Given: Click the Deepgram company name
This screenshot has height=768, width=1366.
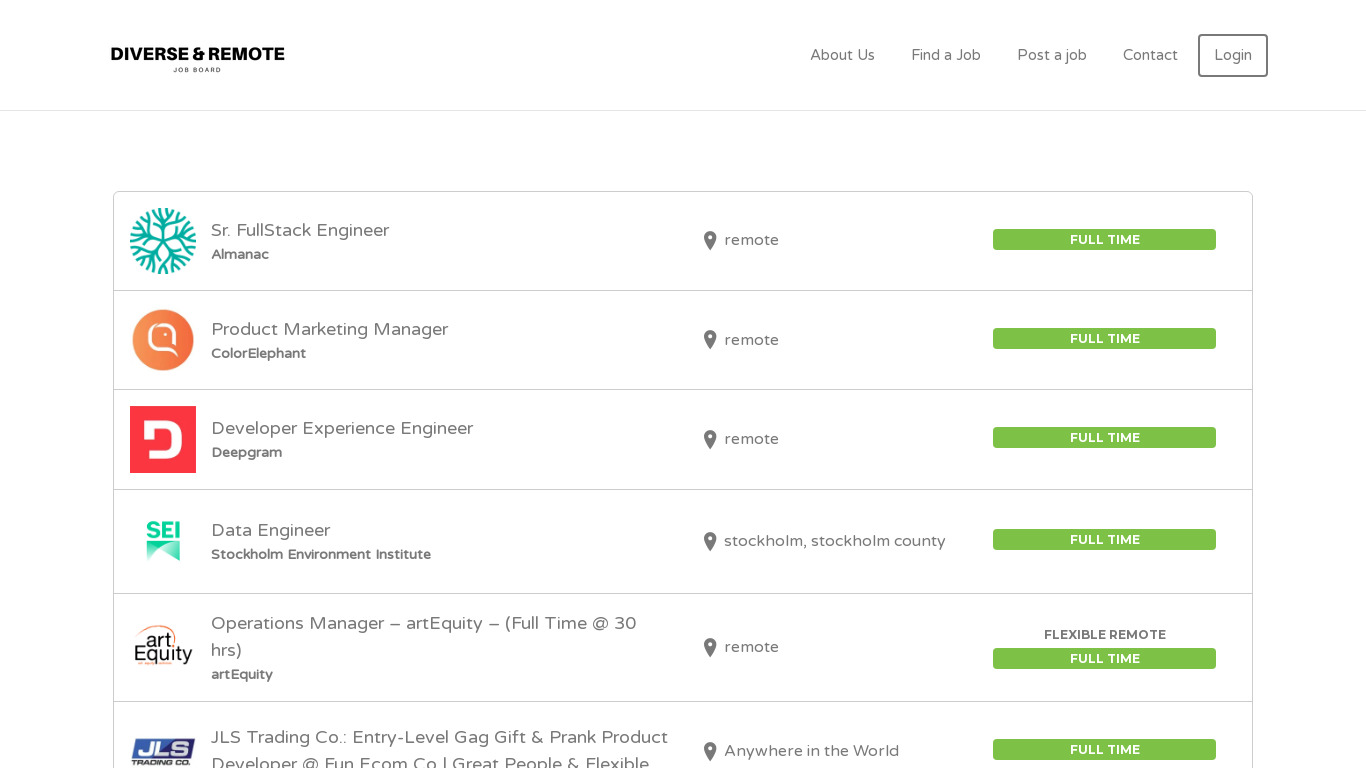Looking at the screenshot, I should [x=246, y=452].
